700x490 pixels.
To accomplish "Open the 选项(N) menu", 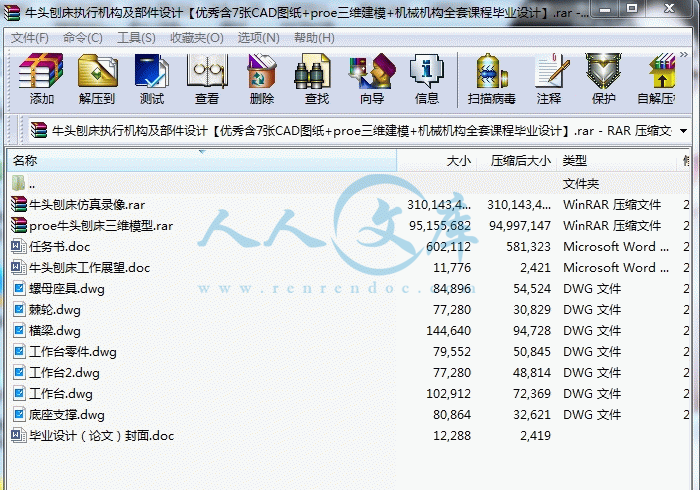I will click(258, 38).
